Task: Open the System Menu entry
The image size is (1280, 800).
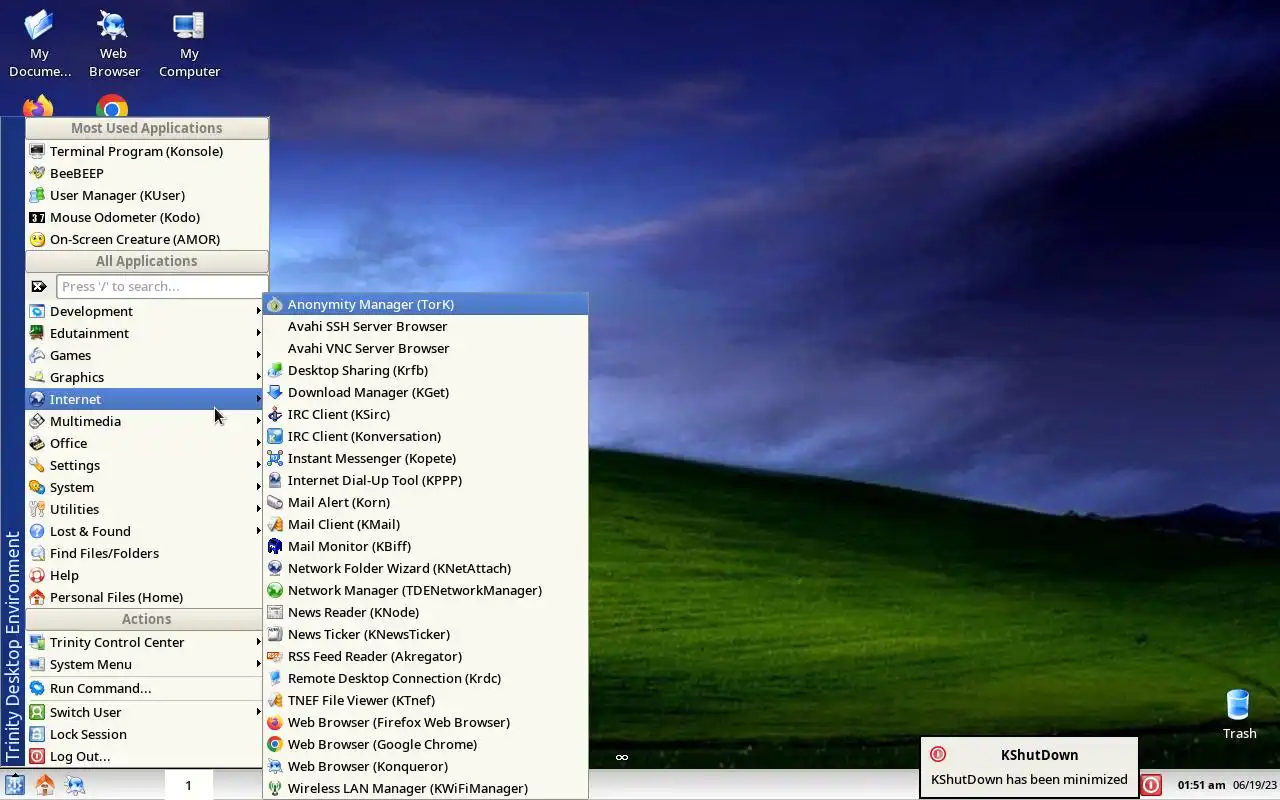Action: click(146, 664)
